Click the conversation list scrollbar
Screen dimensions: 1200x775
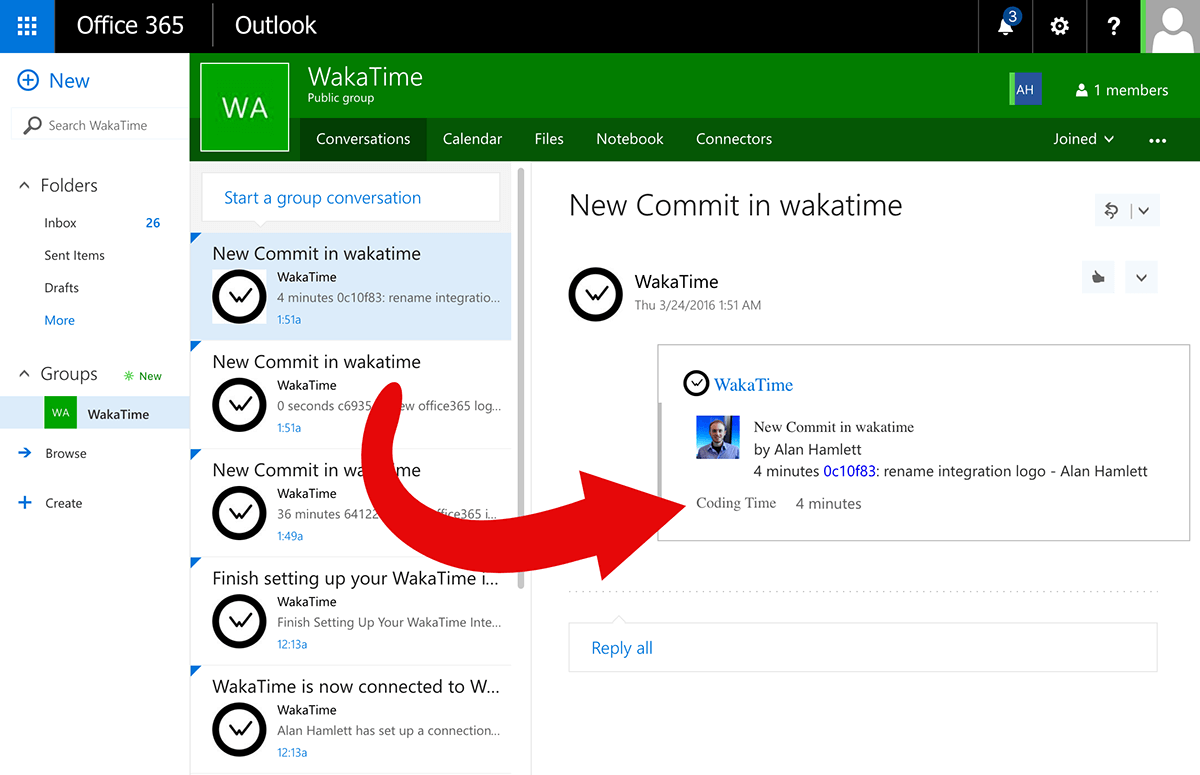(x=521, y=380)
